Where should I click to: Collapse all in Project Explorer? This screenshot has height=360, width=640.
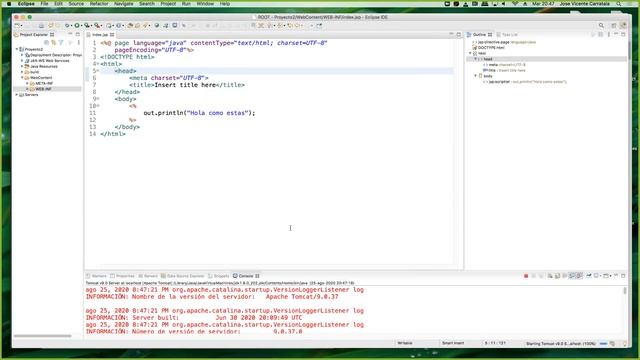(47, 42)
